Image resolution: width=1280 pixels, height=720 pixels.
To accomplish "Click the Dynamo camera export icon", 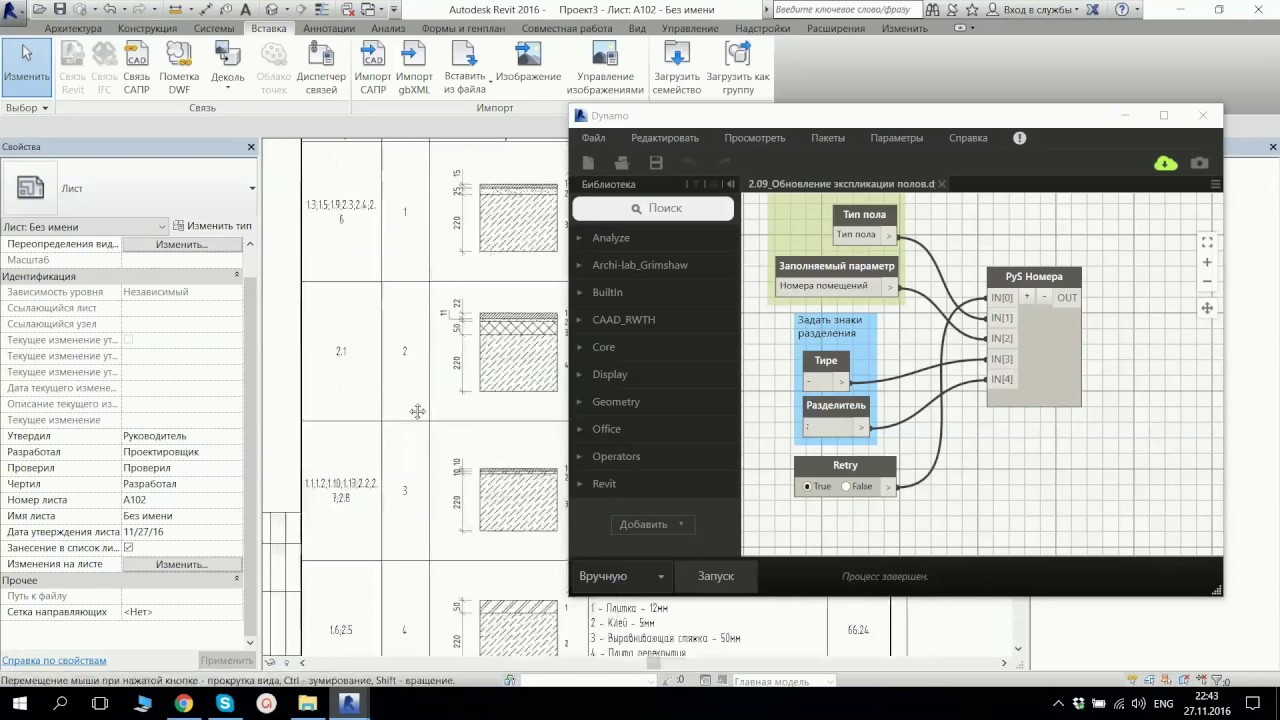I will click(1200, 163).
